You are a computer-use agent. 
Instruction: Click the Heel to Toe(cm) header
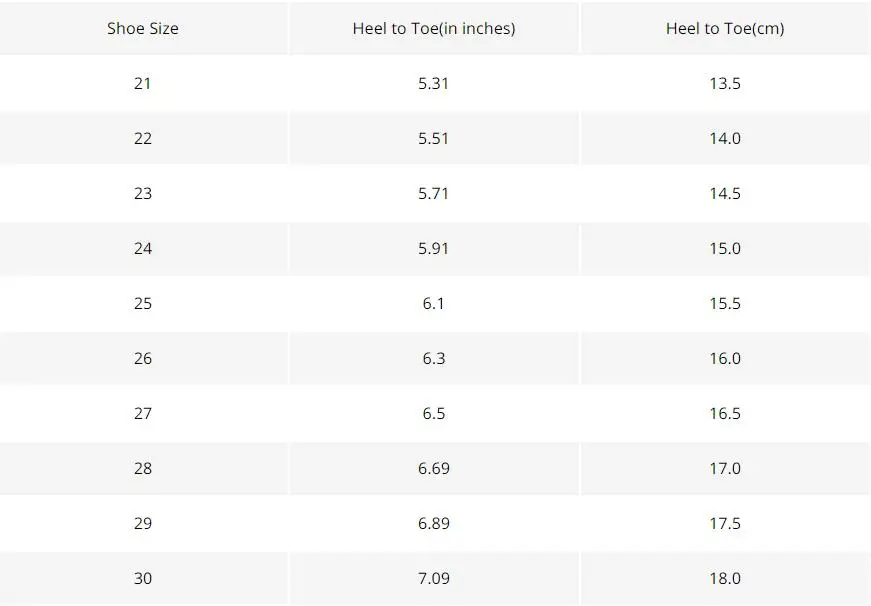(x=725, y=28)
